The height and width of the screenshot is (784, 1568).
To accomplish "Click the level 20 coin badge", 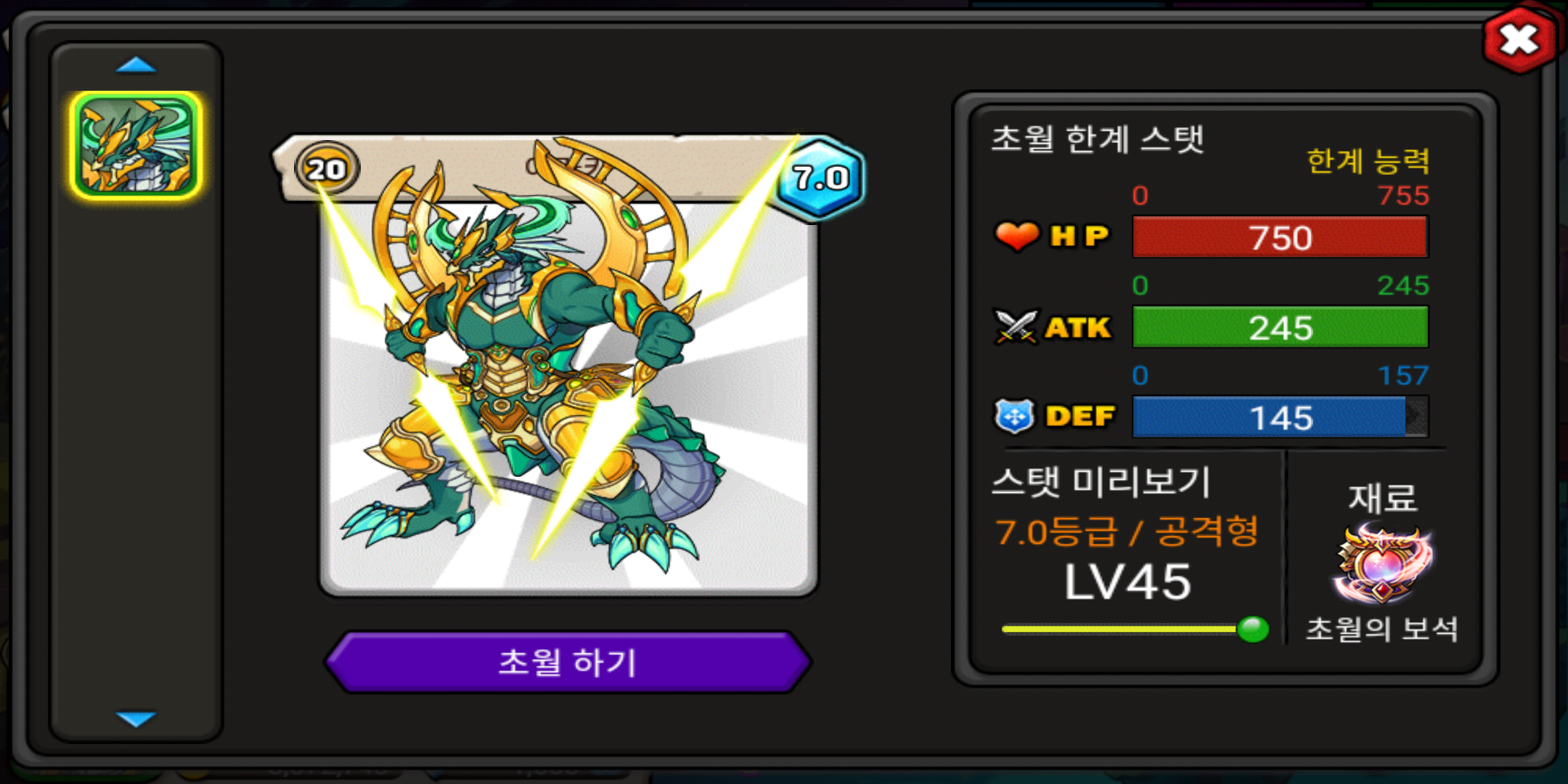I will (x=326, y=168).
